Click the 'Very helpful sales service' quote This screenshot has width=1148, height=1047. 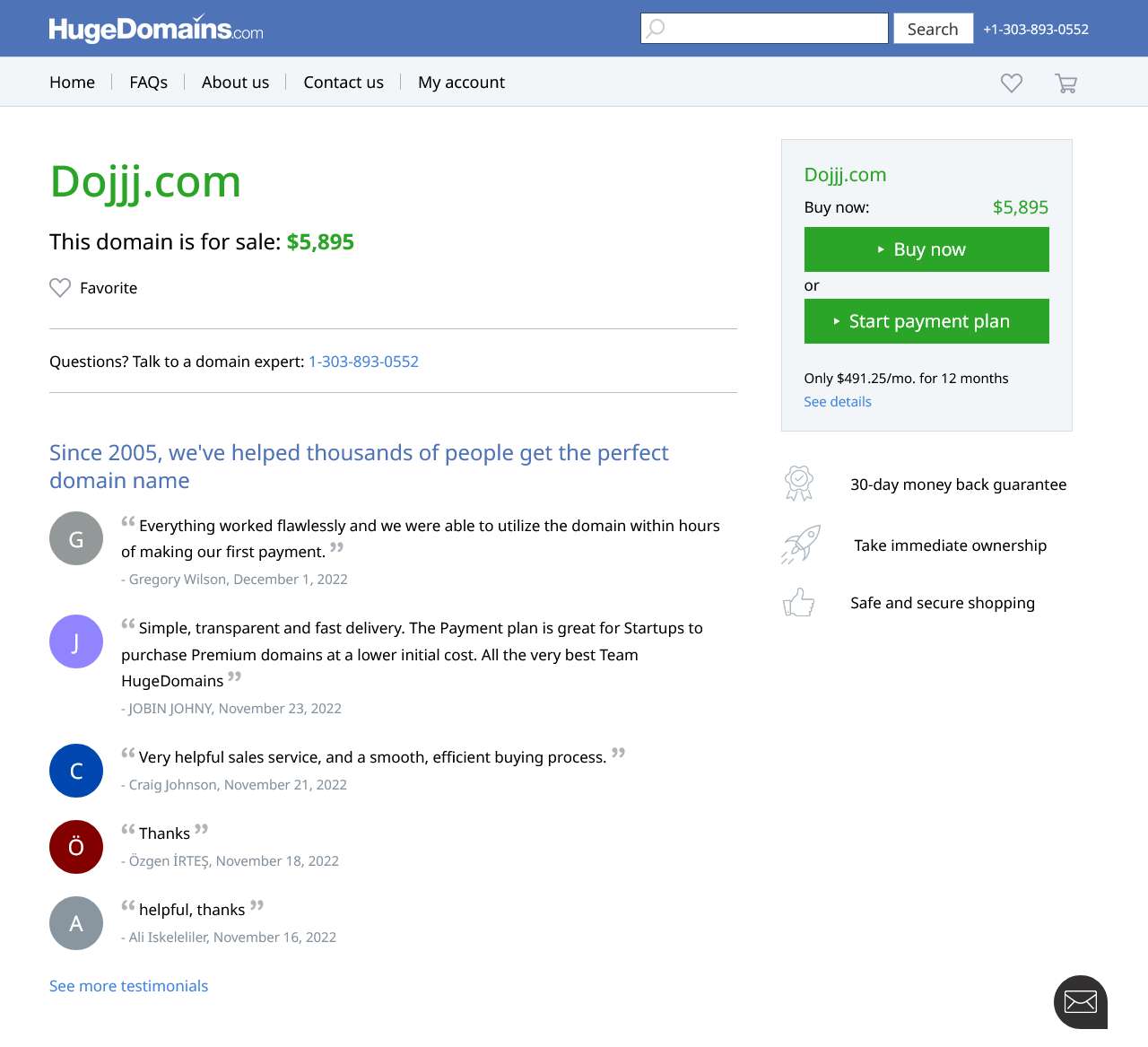(372, 757)
